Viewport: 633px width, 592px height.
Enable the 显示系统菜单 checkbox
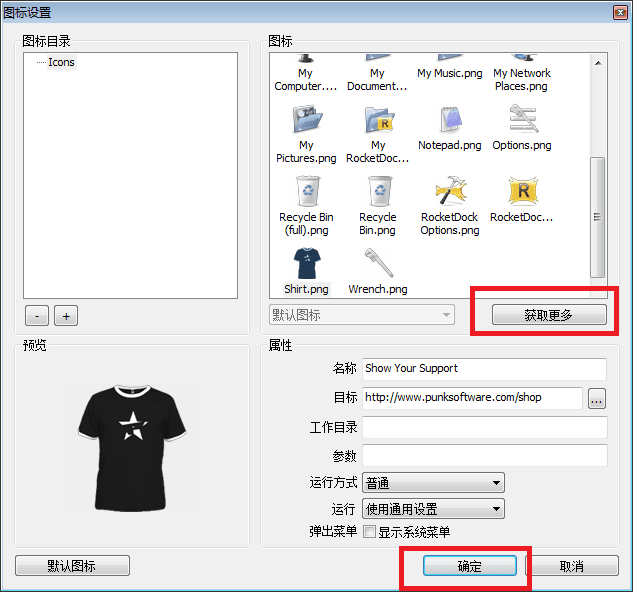369,531
